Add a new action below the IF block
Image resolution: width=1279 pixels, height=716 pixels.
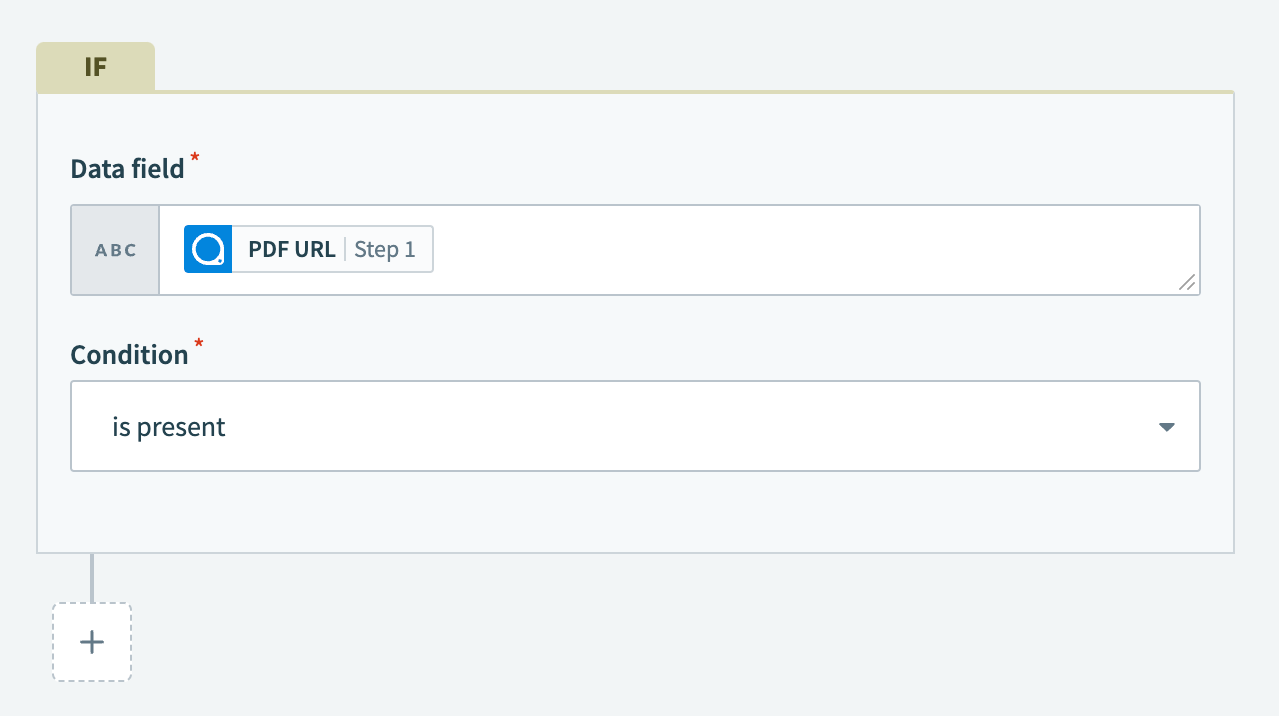point(91,641)
